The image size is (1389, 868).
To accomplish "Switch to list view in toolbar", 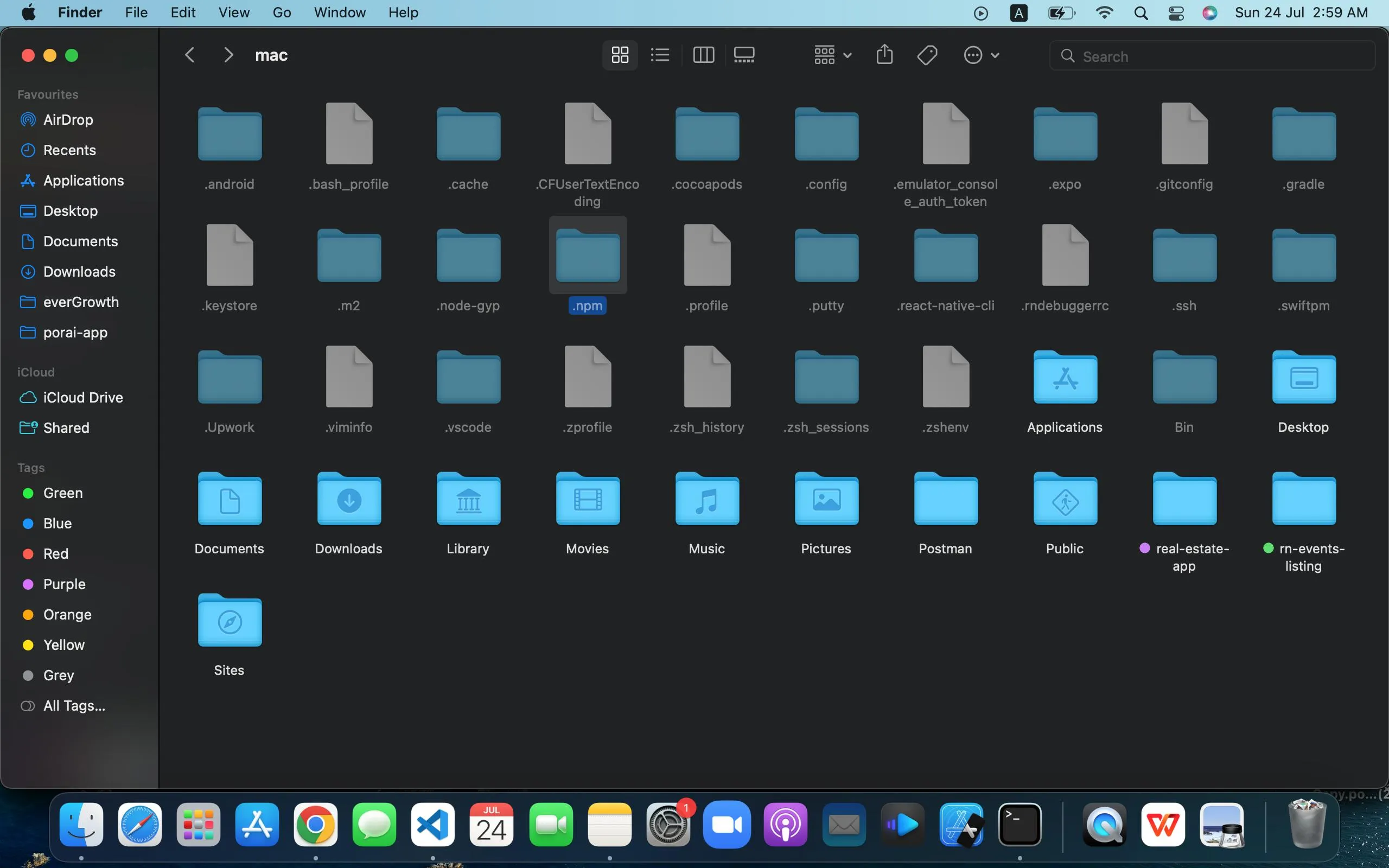I will (x=660, y=55).
